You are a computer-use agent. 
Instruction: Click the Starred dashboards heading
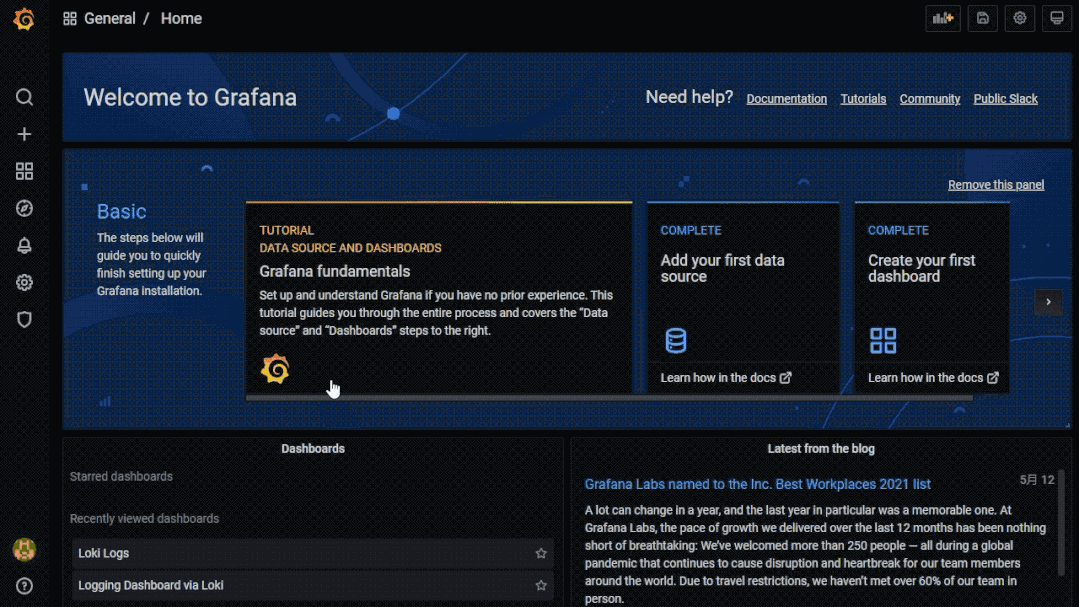coord(121,476)
